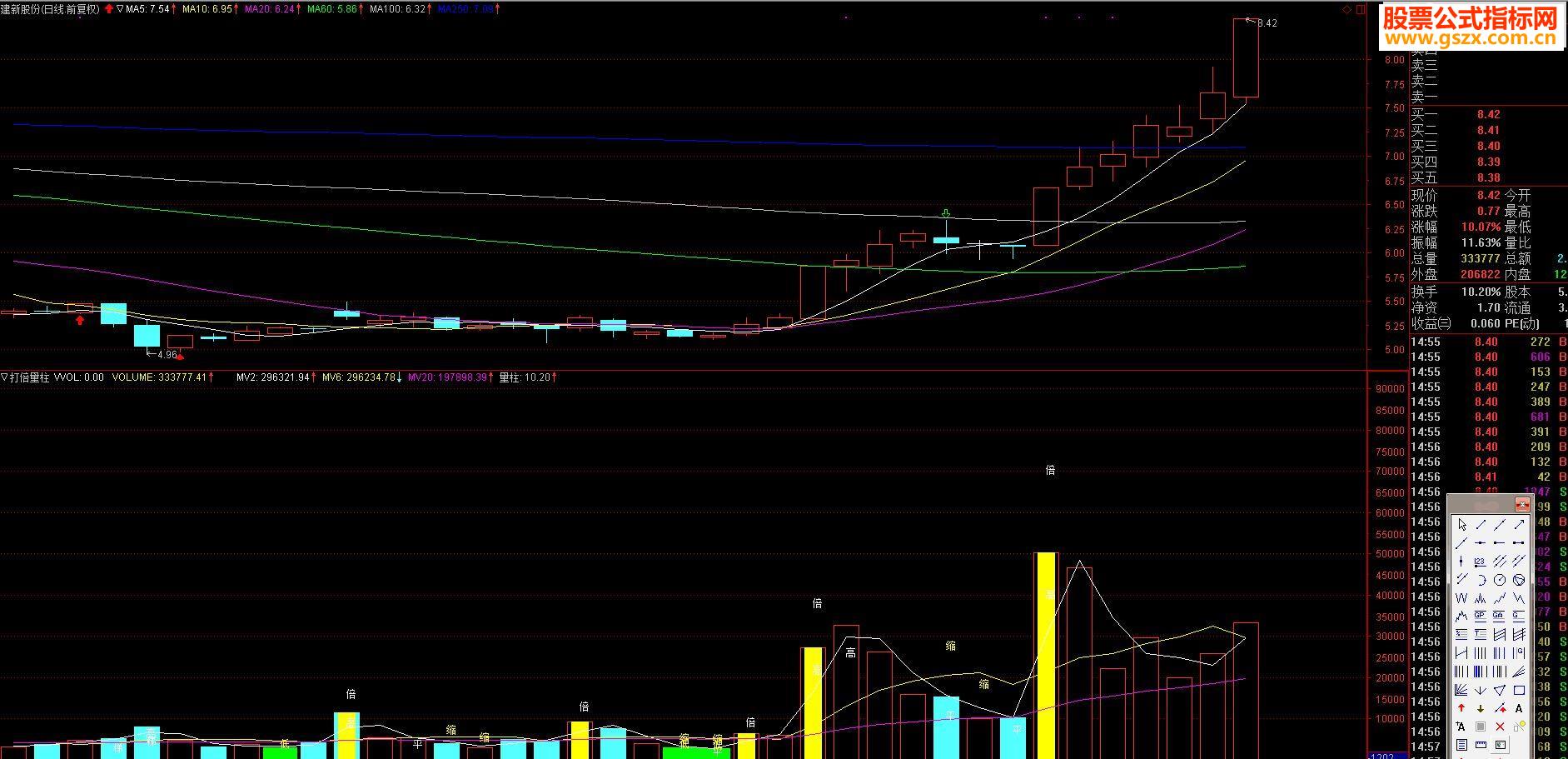Select the G golden lines tool
Viewport: 1568px width, 759px height.
pos(1519,616)
